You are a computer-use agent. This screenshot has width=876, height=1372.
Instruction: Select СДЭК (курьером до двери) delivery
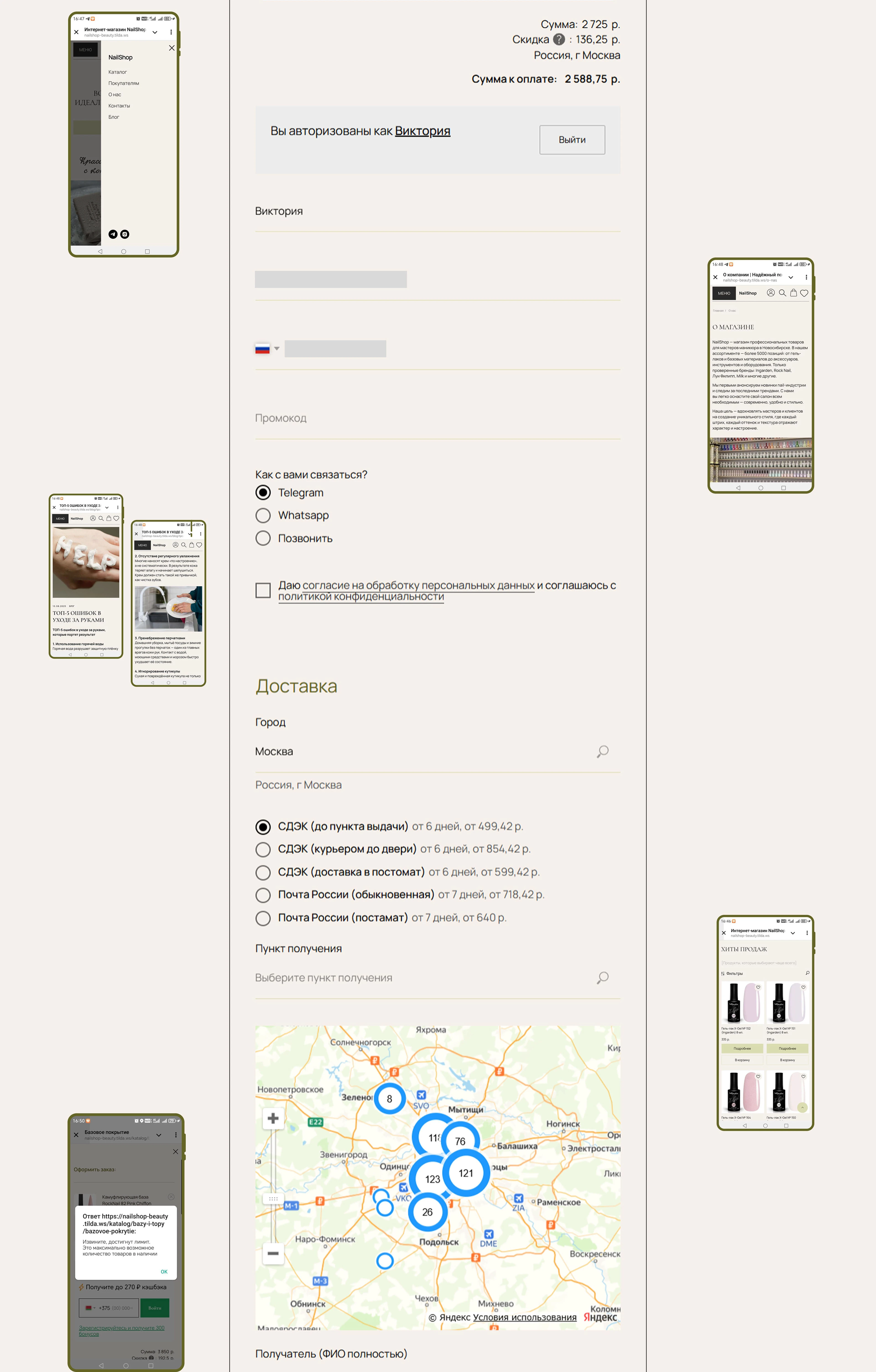(x=263, y=850)
